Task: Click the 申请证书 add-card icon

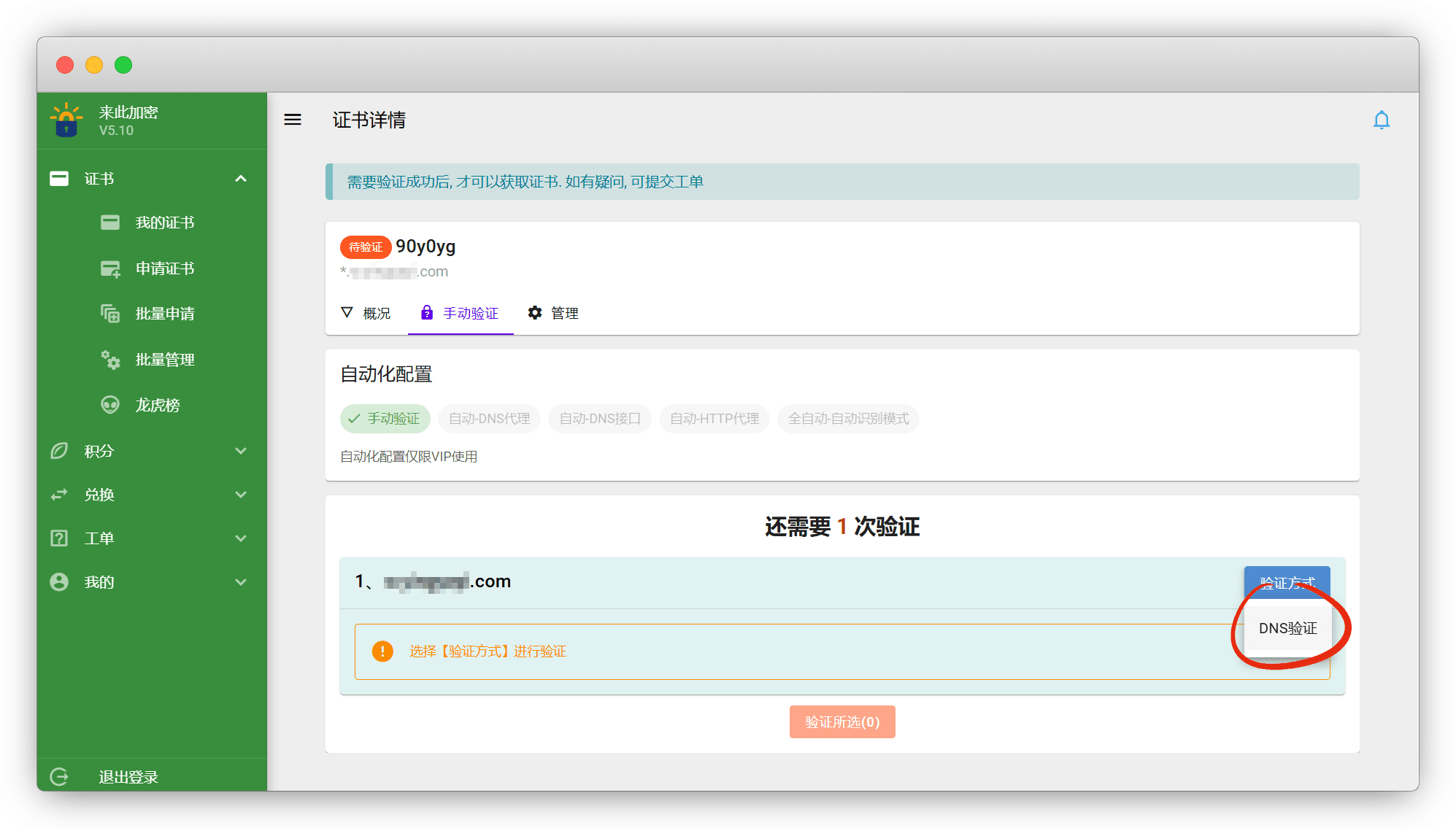Action: click(x=110, y=268)
